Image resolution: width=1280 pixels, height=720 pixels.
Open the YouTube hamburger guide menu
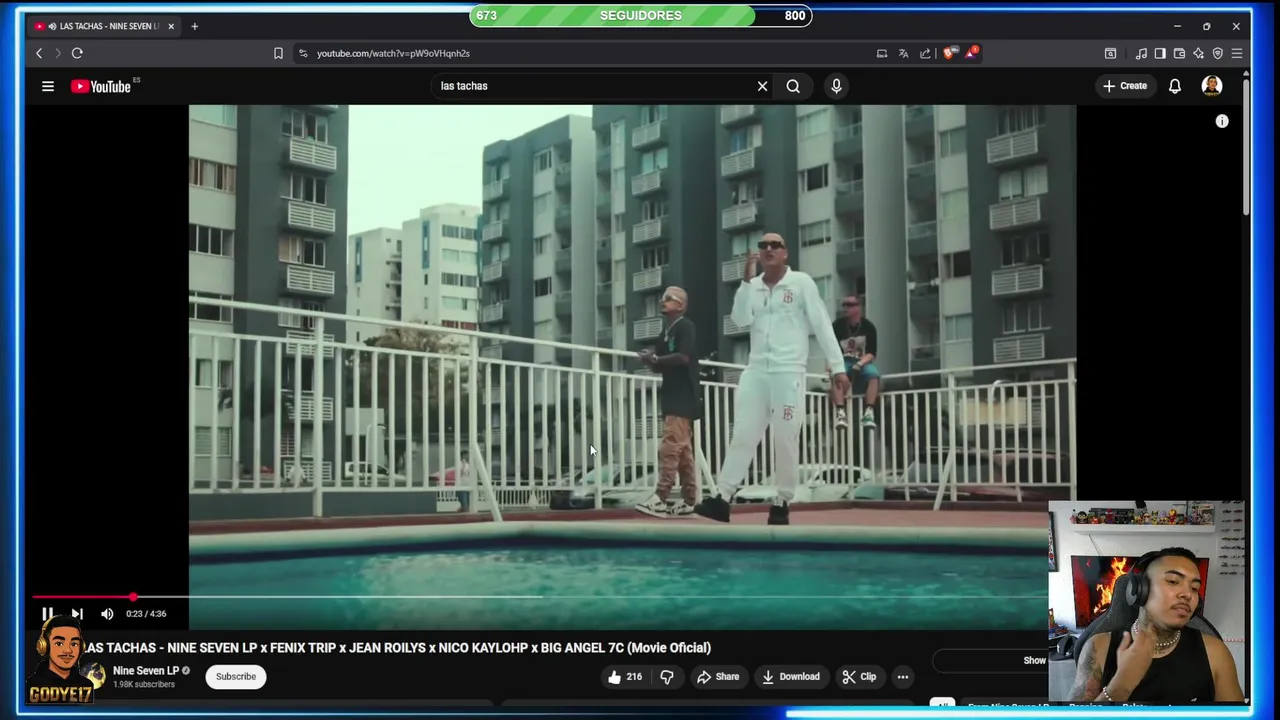pyautogui.click(x=47, y=86)
